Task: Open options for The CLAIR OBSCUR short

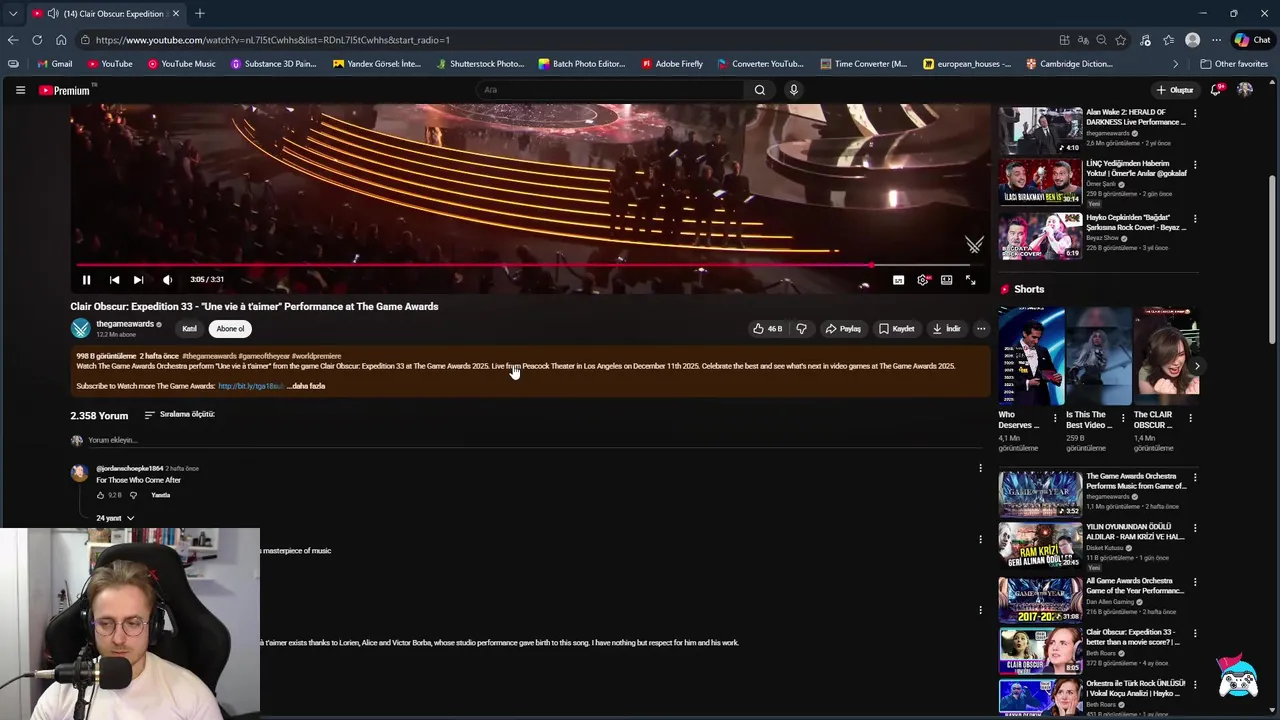Action: click(1190, 418)
